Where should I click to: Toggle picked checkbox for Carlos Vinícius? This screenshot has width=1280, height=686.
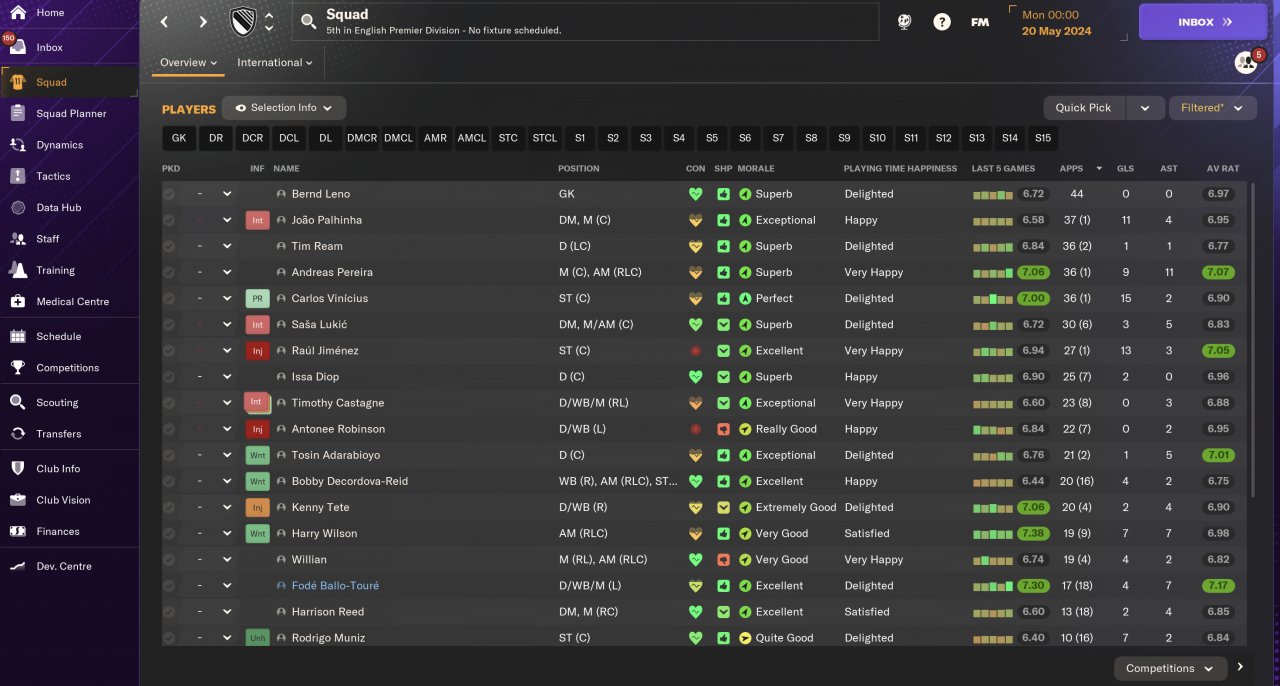click(169, 298)
